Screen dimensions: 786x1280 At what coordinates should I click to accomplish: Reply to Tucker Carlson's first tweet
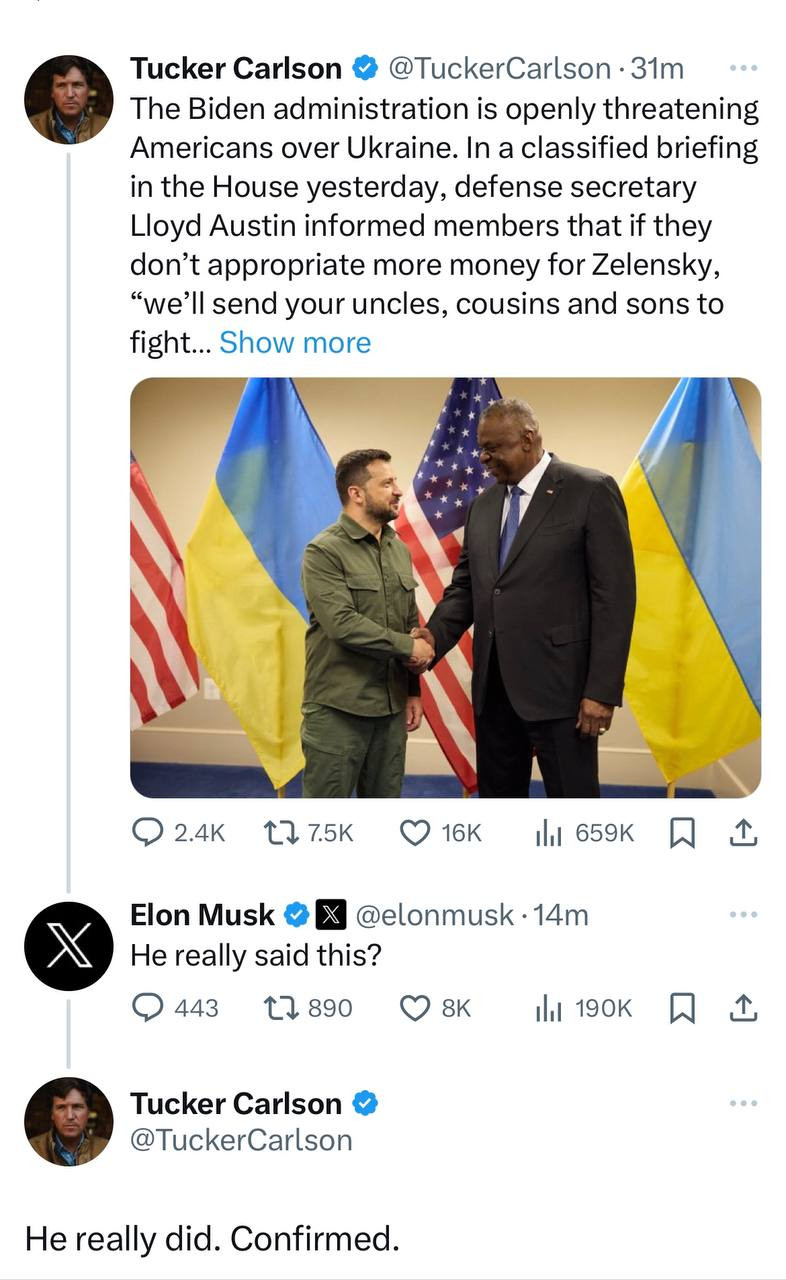[x=149, y=832]
